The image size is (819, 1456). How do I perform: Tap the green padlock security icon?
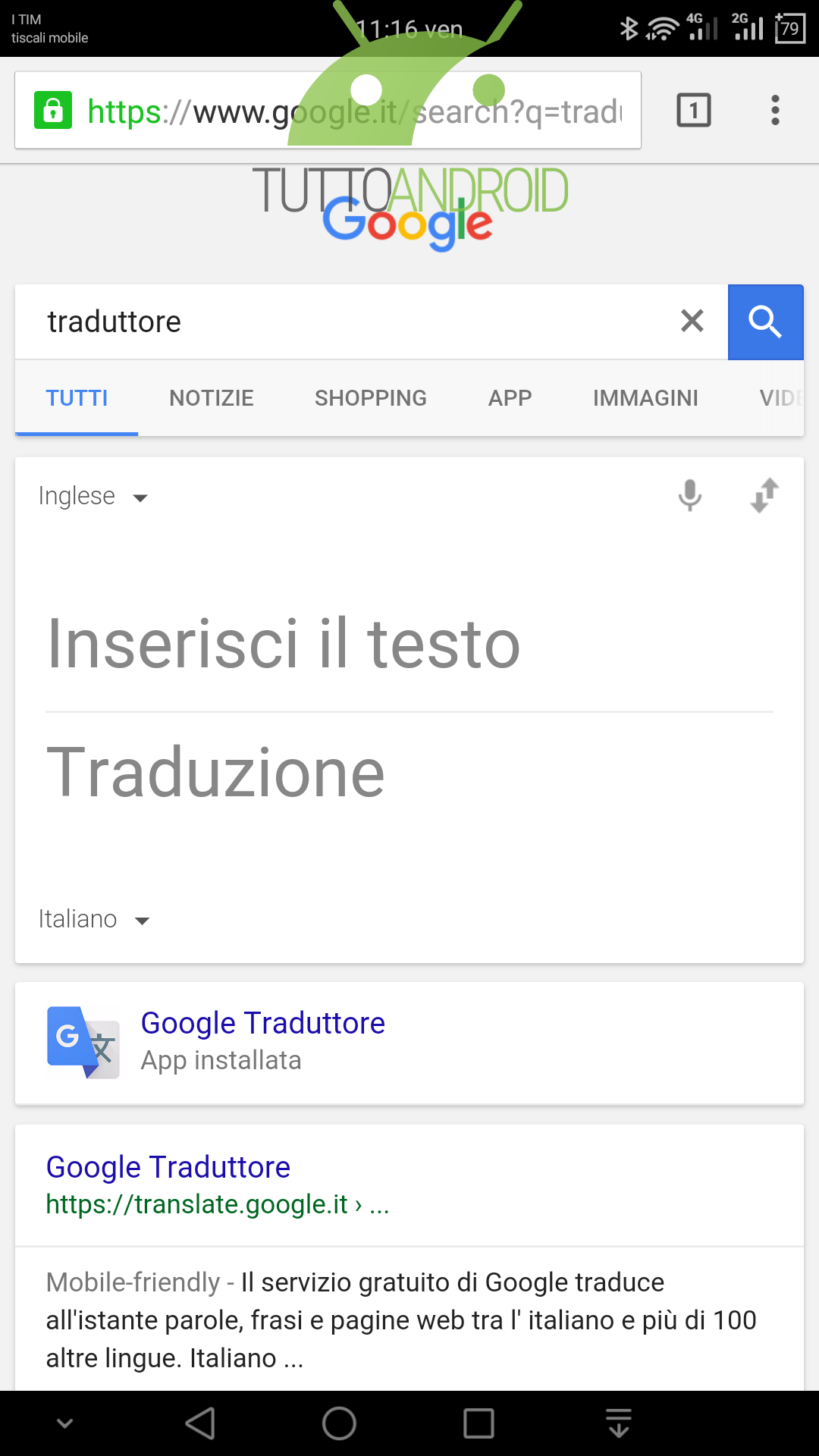(53, 111)
